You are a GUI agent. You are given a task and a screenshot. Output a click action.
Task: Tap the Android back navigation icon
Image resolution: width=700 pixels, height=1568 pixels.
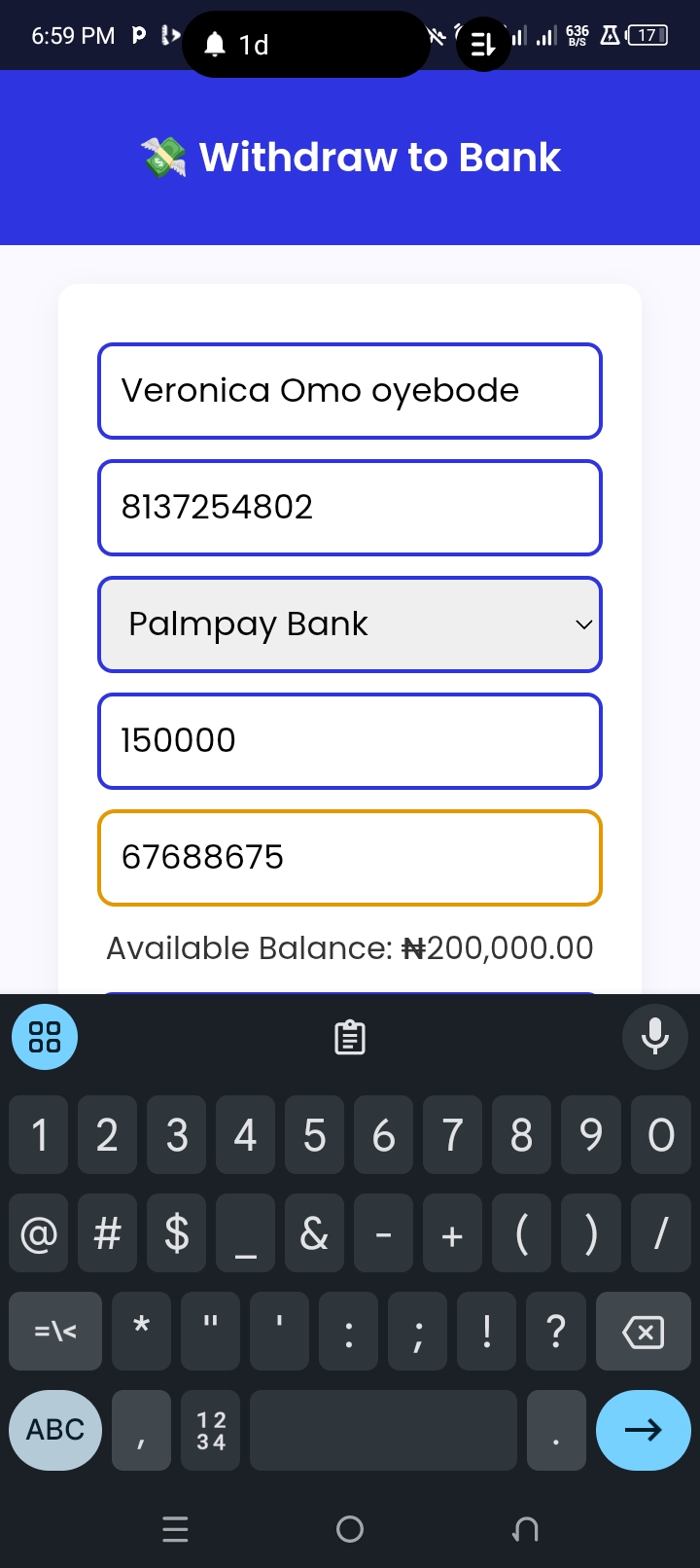[525, 1529]
